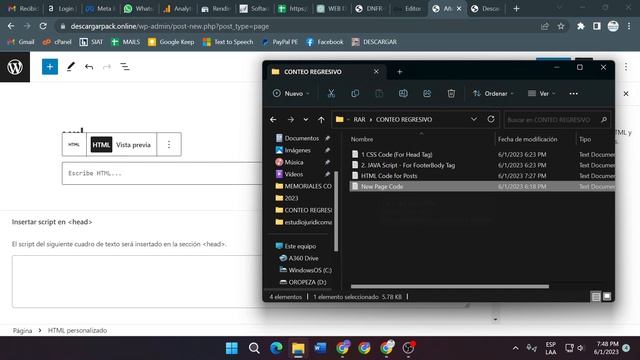
Task: Open block options three-dot menu
Action: [169, 144]
